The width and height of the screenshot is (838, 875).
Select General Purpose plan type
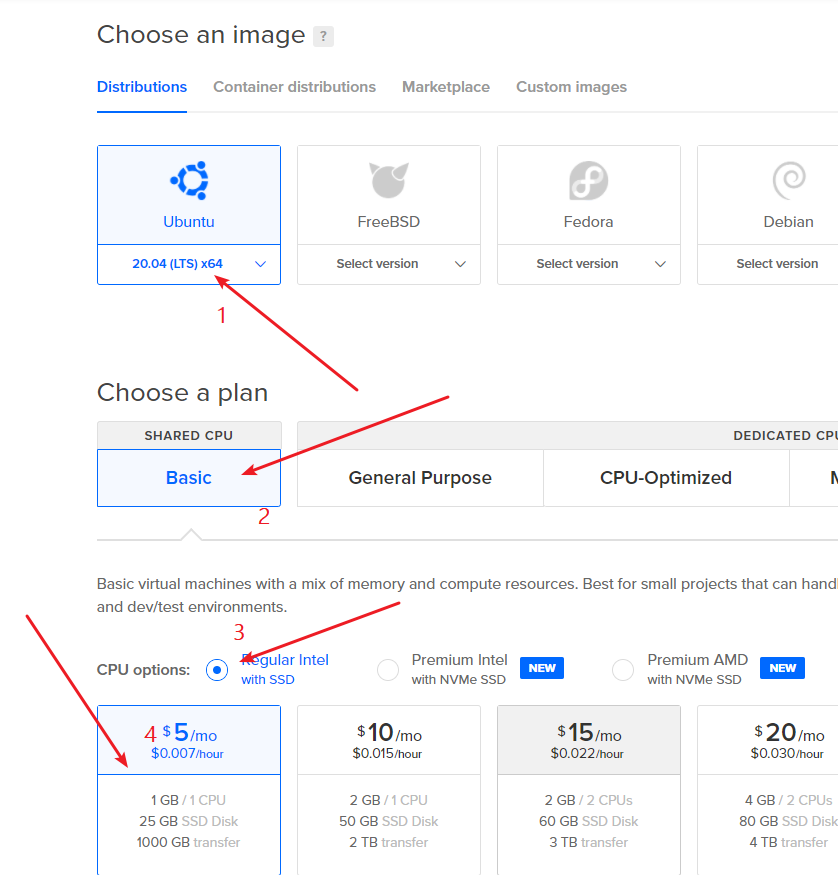[x=420, y=478]
